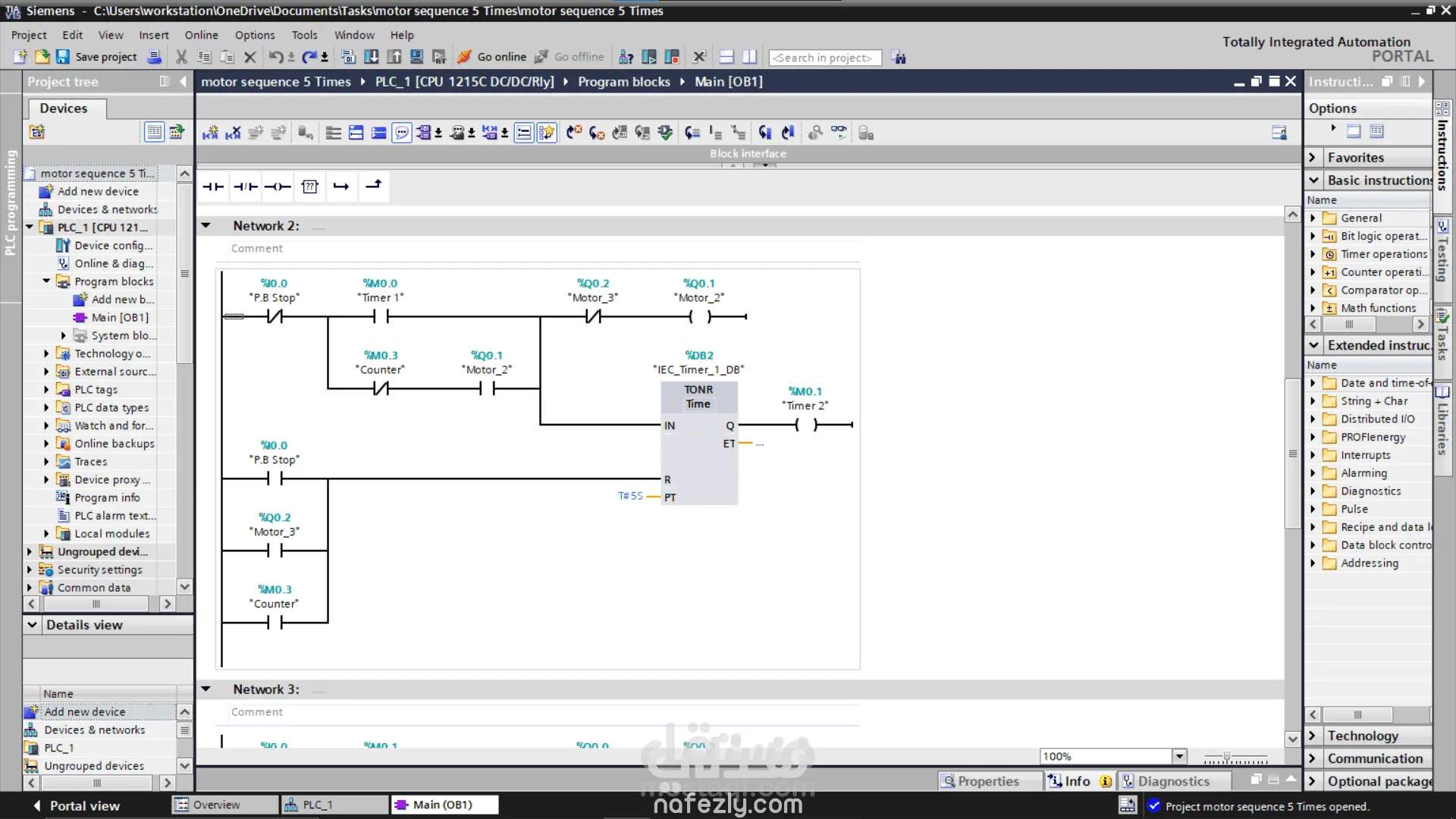The image size is (1456, 819).
Task: Open the block interface settings icon at editor right
Action: (1279, 133)
